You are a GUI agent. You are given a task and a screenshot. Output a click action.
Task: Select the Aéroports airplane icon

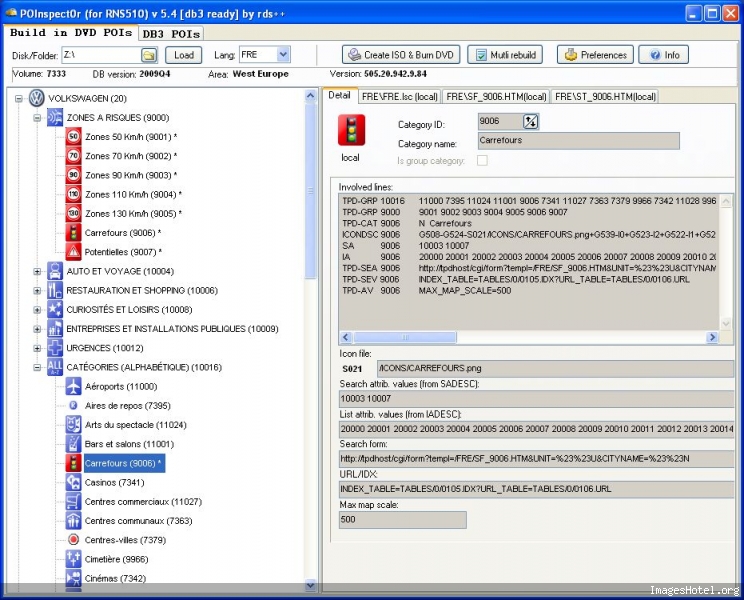click(73, 387)
